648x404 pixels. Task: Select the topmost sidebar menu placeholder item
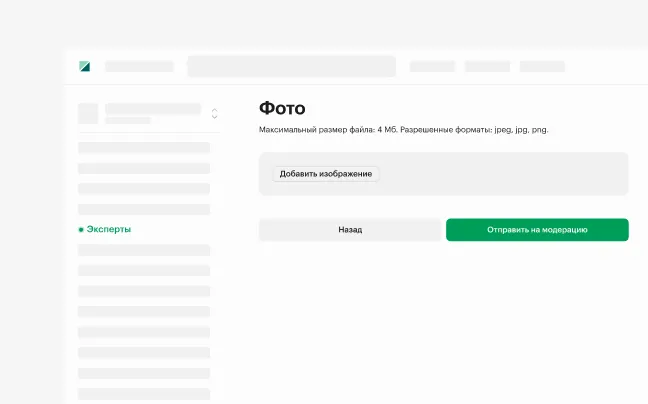coord(144,148)
